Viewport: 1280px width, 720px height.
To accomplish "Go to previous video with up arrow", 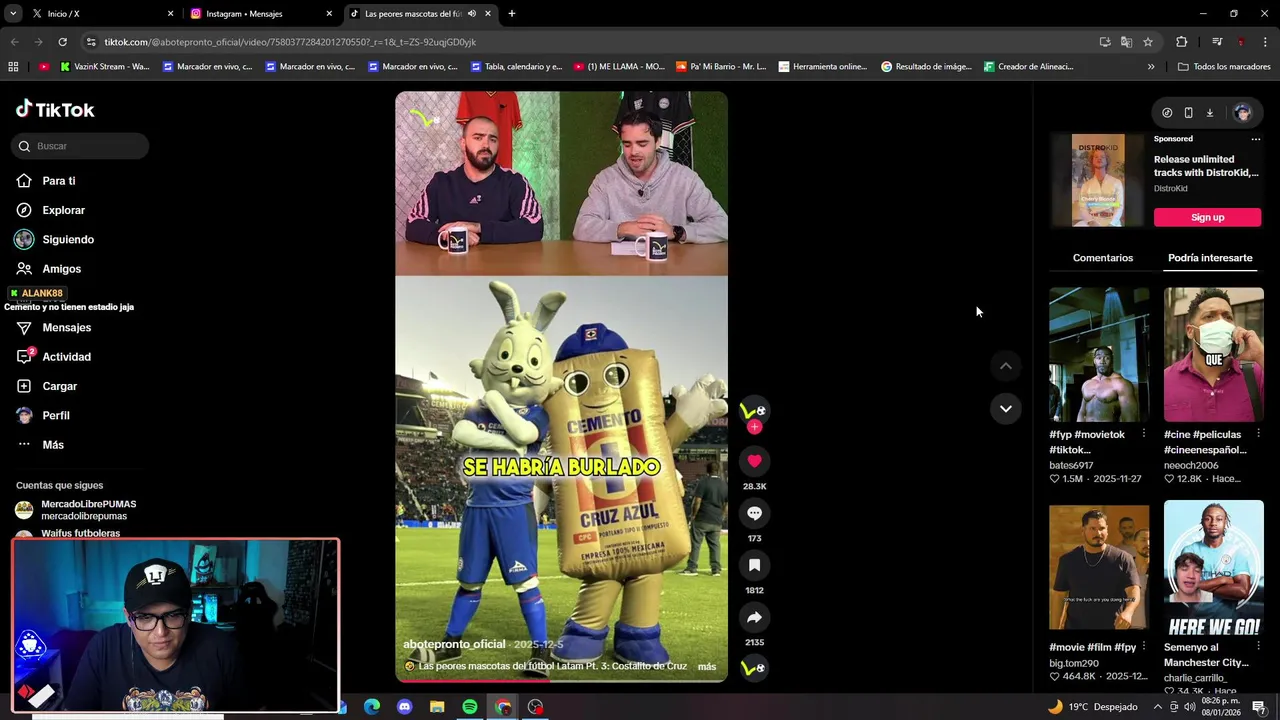I will [1005, 366].
